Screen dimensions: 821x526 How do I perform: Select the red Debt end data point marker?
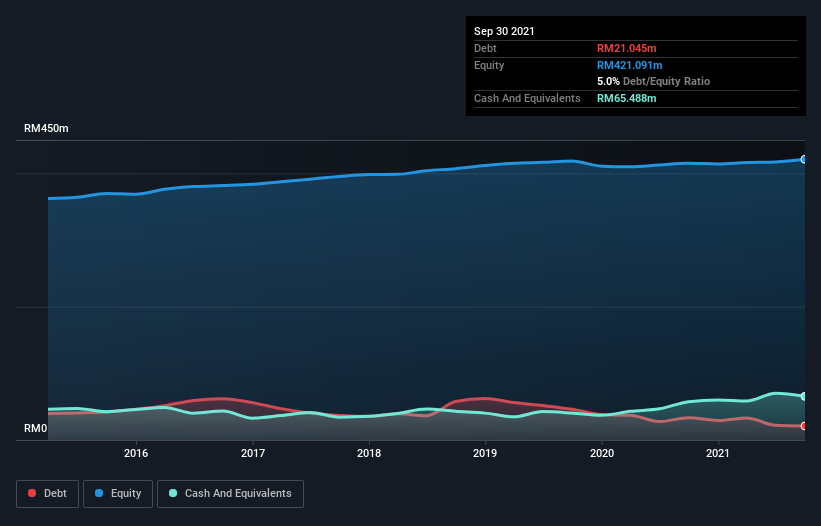804,426
